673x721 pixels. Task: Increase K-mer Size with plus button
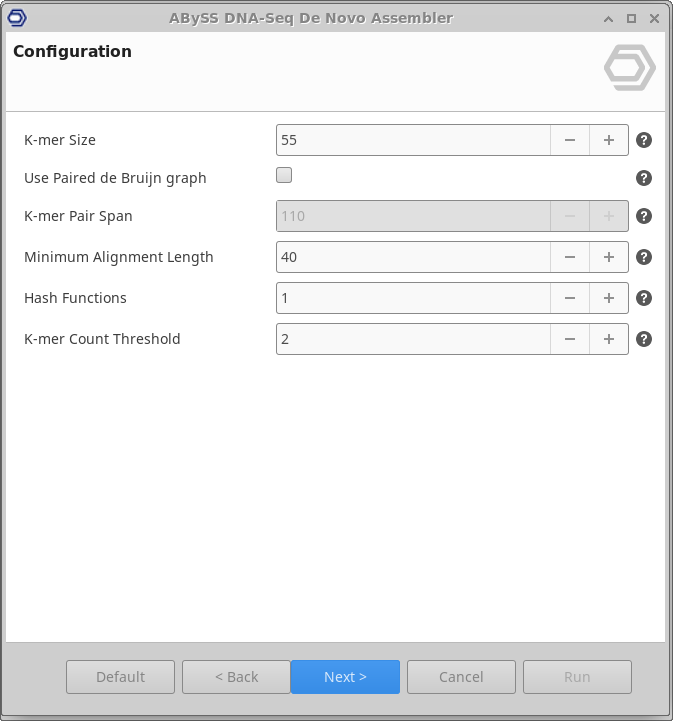(x=608, y=140)
